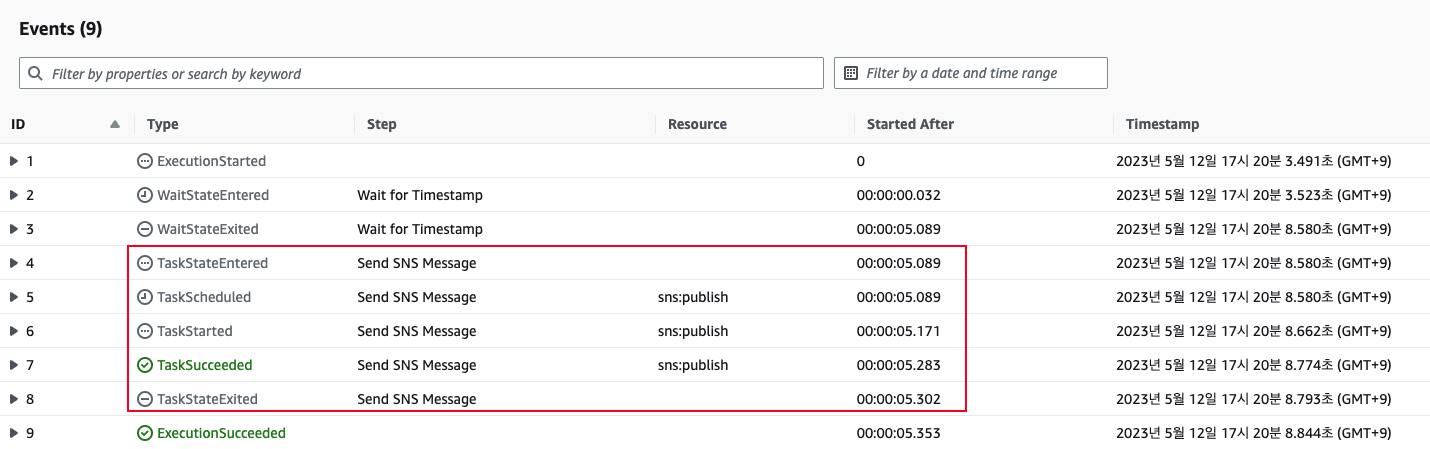Expand event row 7 TaskSucceeded
This screenshot has width=1430, height=449.
click(x=14, y=365)
